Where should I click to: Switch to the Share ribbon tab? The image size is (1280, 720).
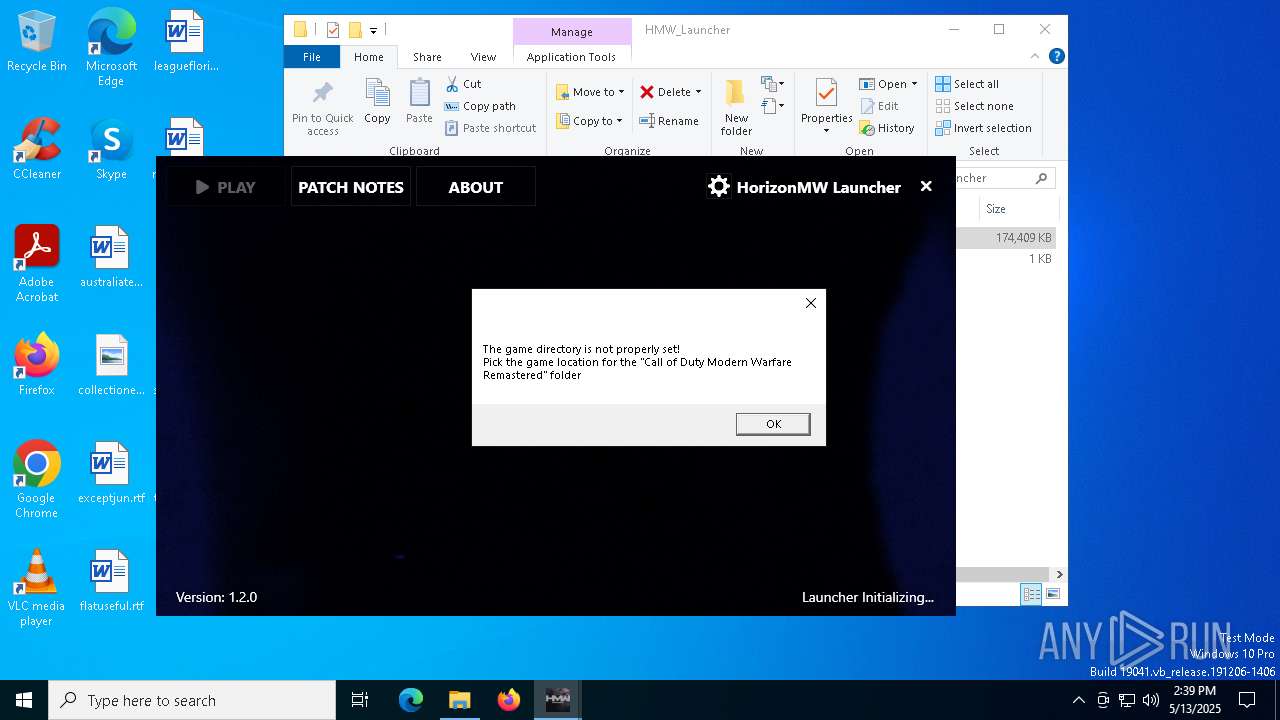pos(427,57)
